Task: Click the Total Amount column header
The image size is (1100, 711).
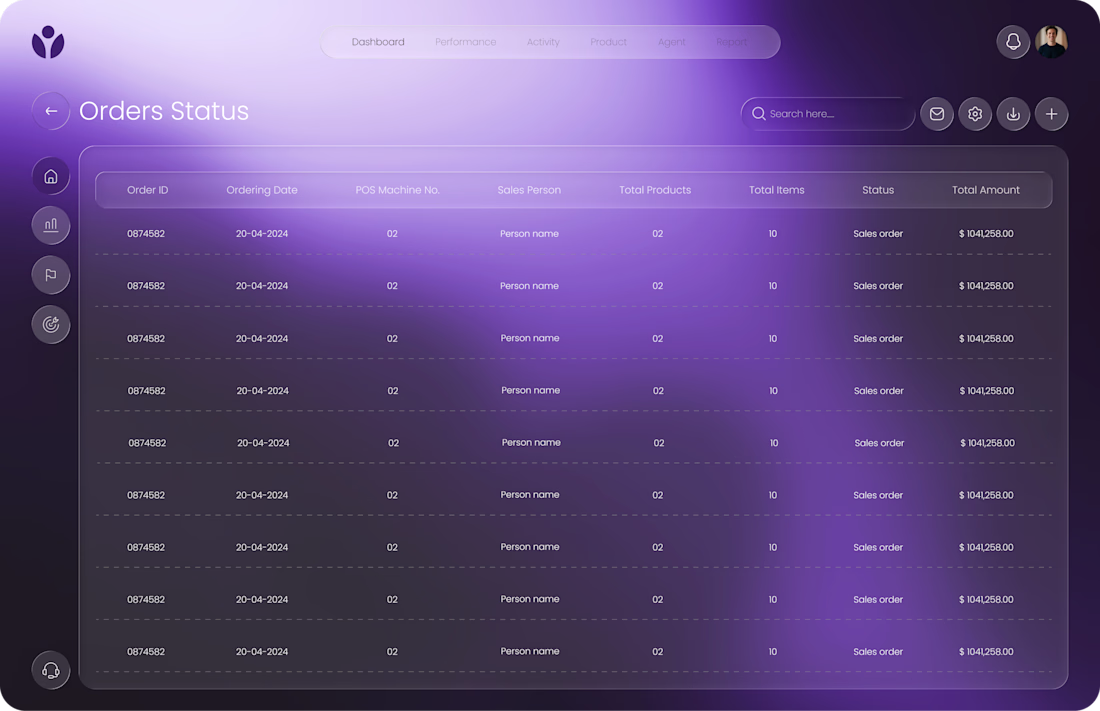Action: coord(986,190)
